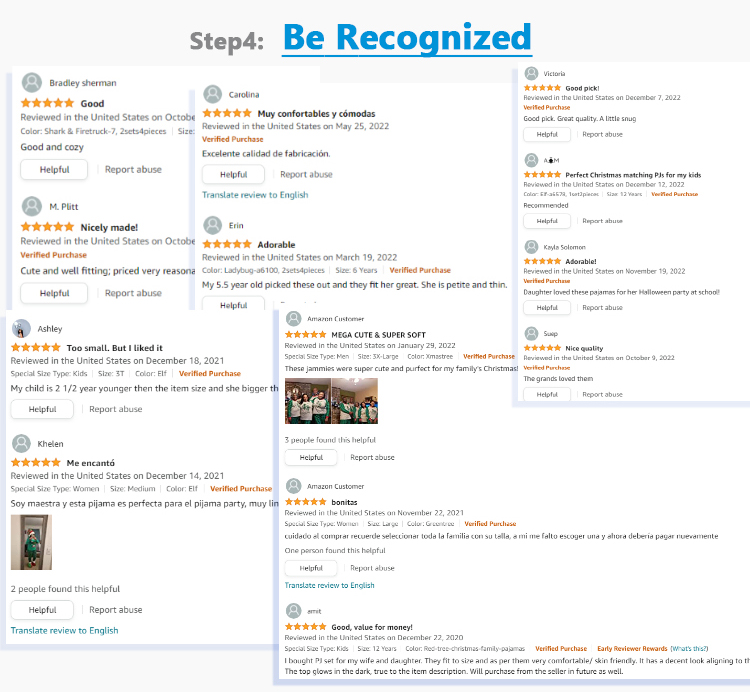This screenshot has height=693, width=750.
Task: Open Carolina's profile avatar
Action: click(212, 94)
